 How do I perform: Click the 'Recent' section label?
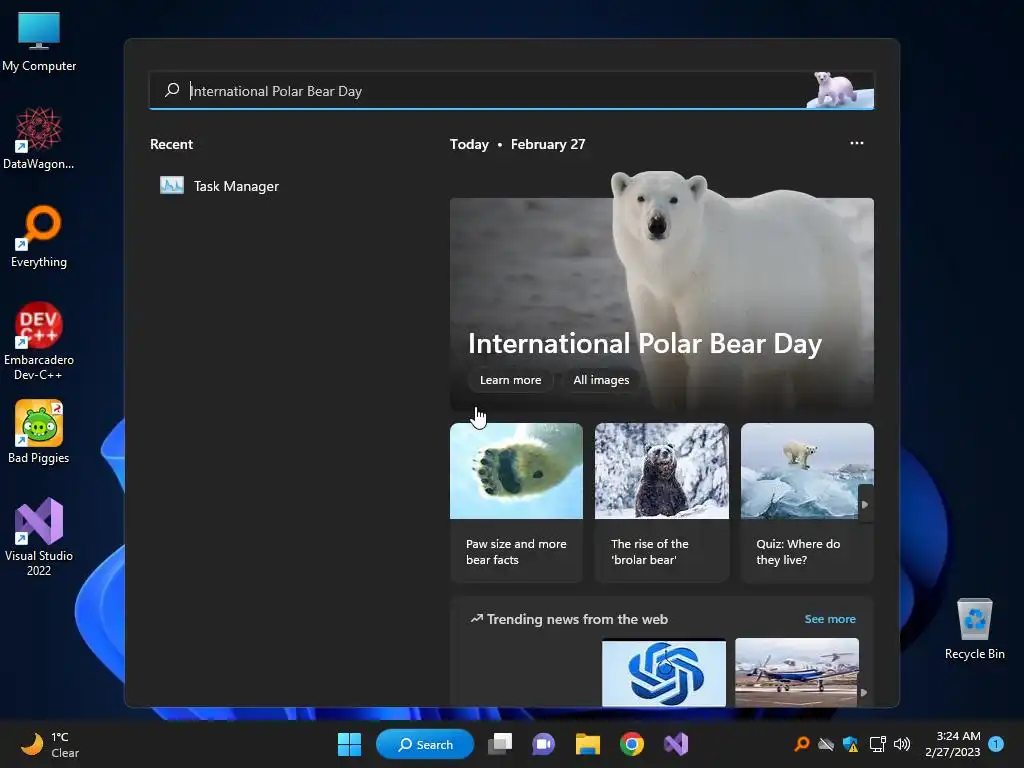(172, 144)
